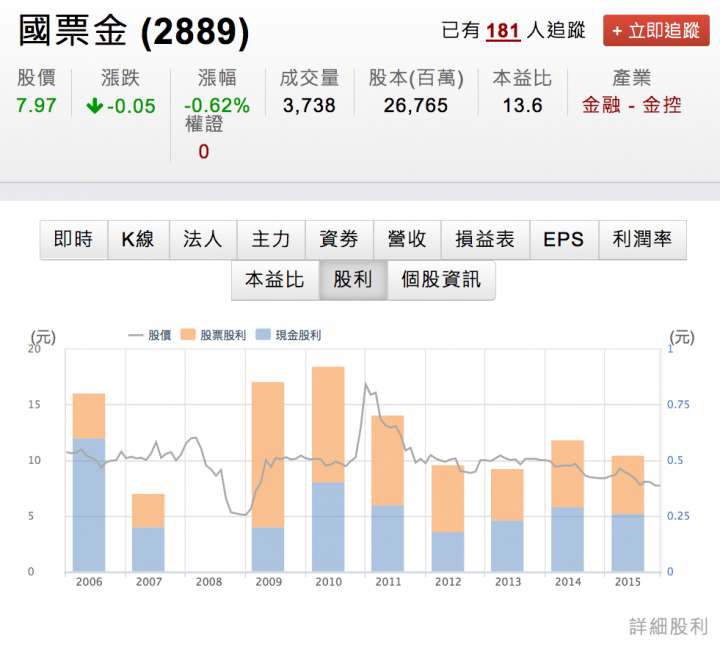Click the 2011 blue cash dividend bar

pyautogui.click(x=388, y=538)
